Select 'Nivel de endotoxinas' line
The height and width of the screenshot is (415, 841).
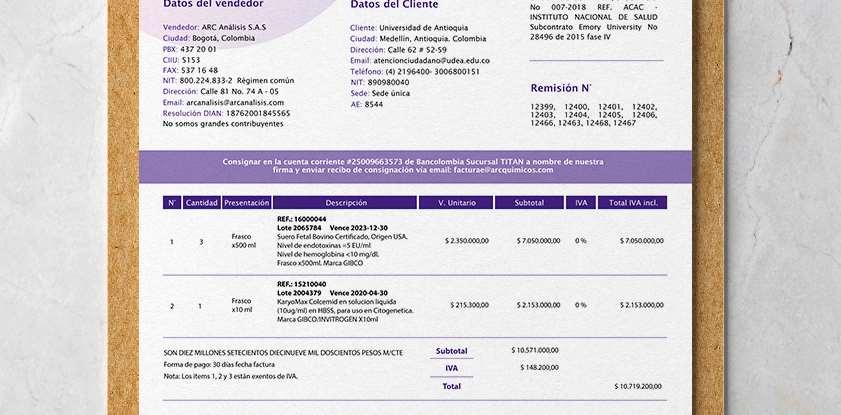pyautogui.click(x=324, y=246)
